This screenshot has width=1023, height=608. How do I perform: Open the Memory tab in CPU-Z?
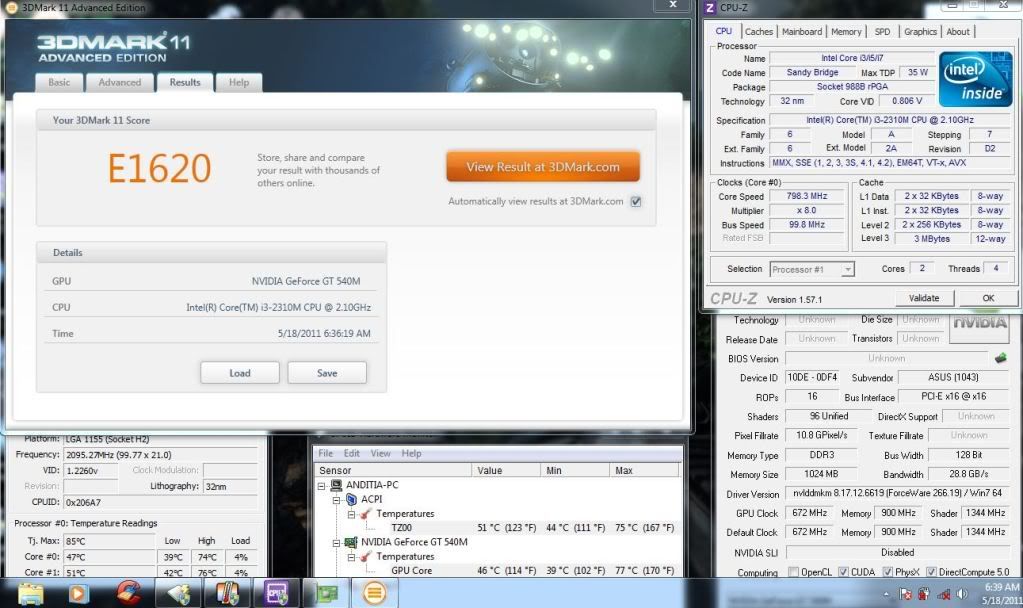click(846, 31)
